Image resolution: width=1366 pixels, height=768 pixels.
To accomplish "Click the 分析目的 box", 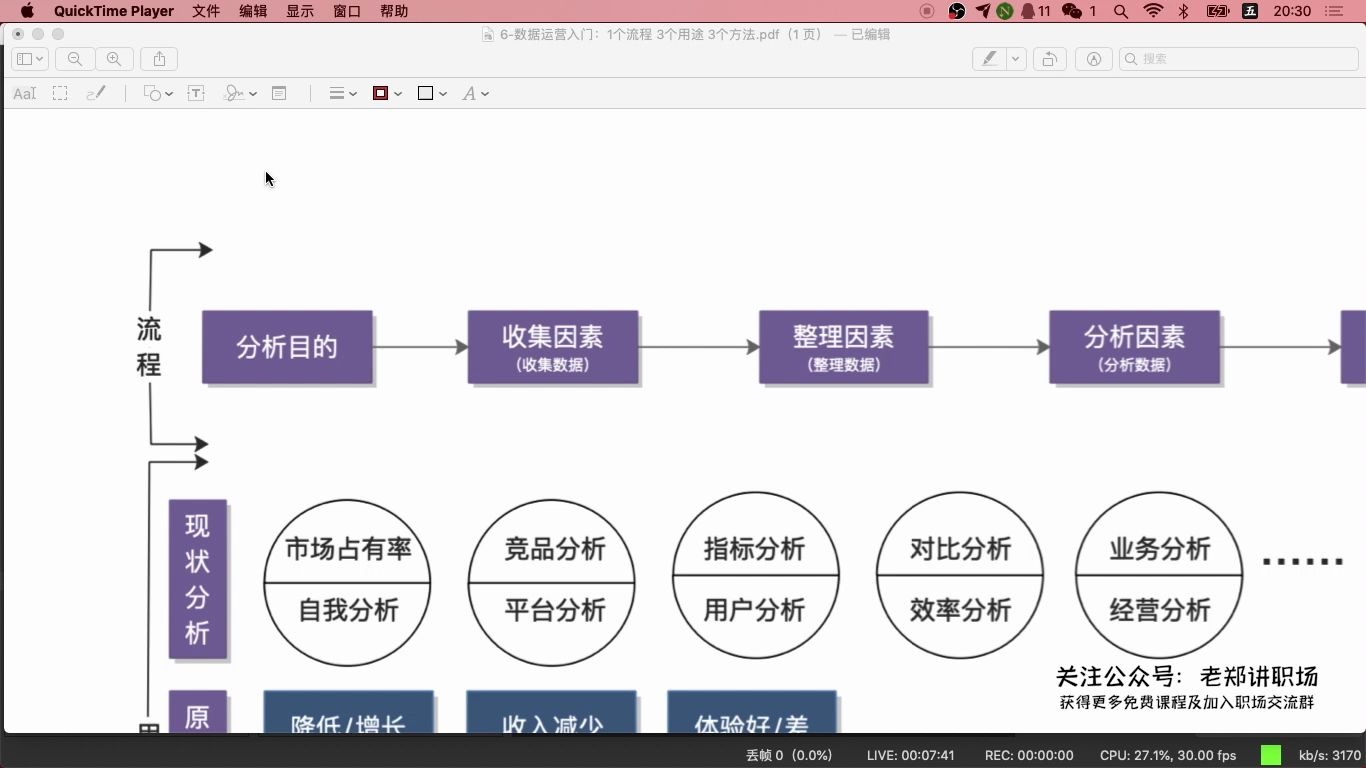I will [287, 347].
